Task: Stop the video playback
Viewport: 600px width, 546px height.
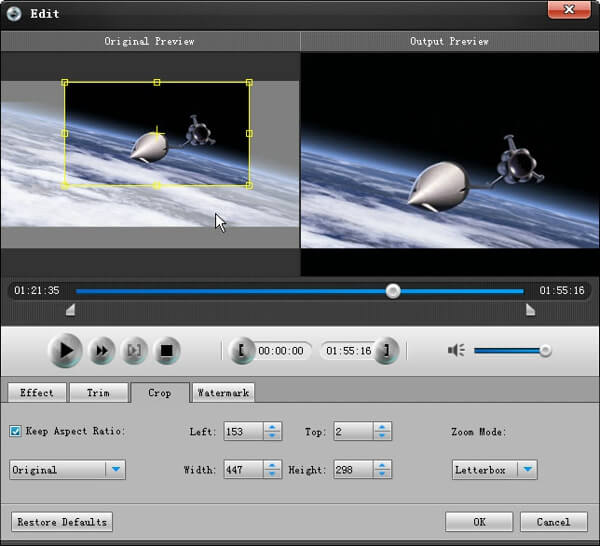Action: [x=168, y=351]
